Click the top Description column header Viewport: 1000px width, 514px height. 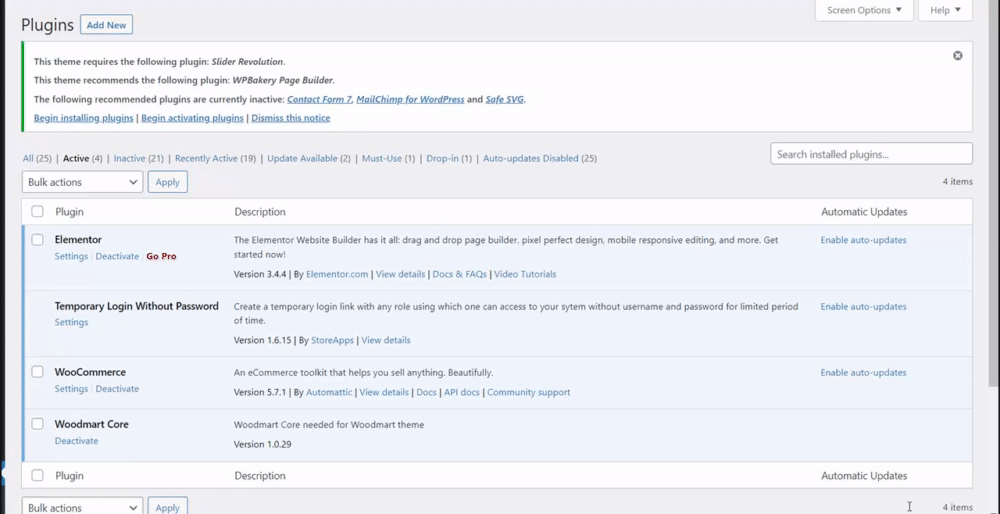260,212
